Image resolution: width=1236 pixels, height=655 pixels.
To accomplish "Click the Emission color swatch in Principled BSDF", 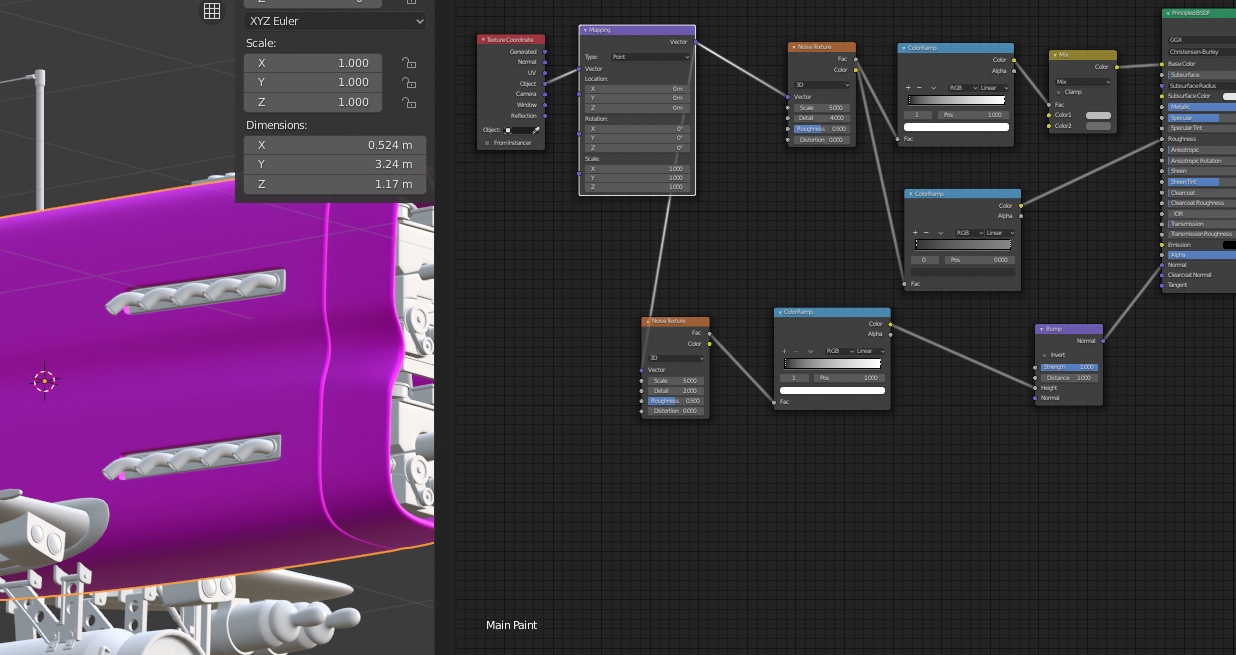I will (1228, 245).
